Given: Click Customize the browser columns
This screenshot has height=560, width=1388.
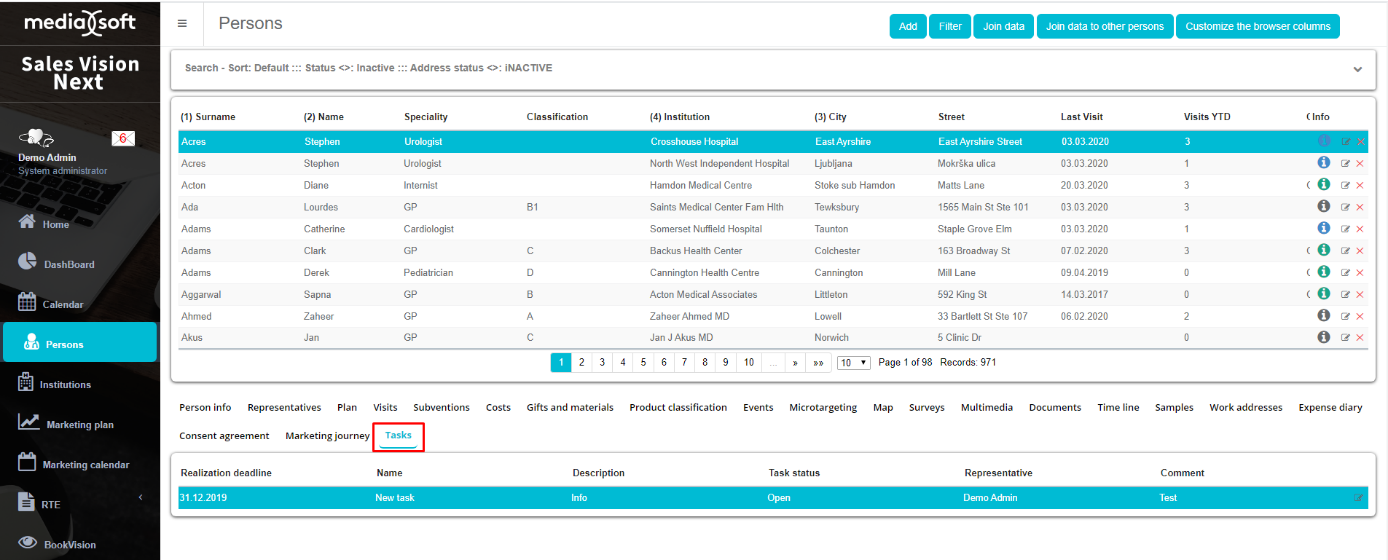Looking at the screenshot, I should click(x=1257, y=27).
